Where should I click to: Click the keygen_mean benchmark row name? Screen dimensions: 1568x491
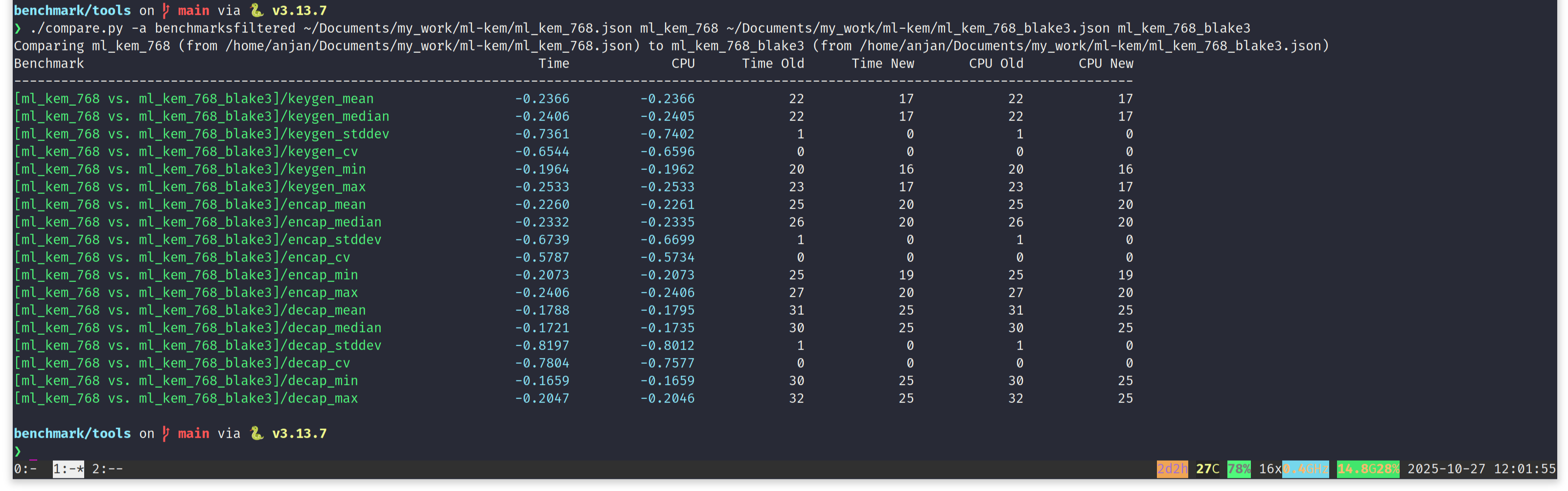pos(194,99)
